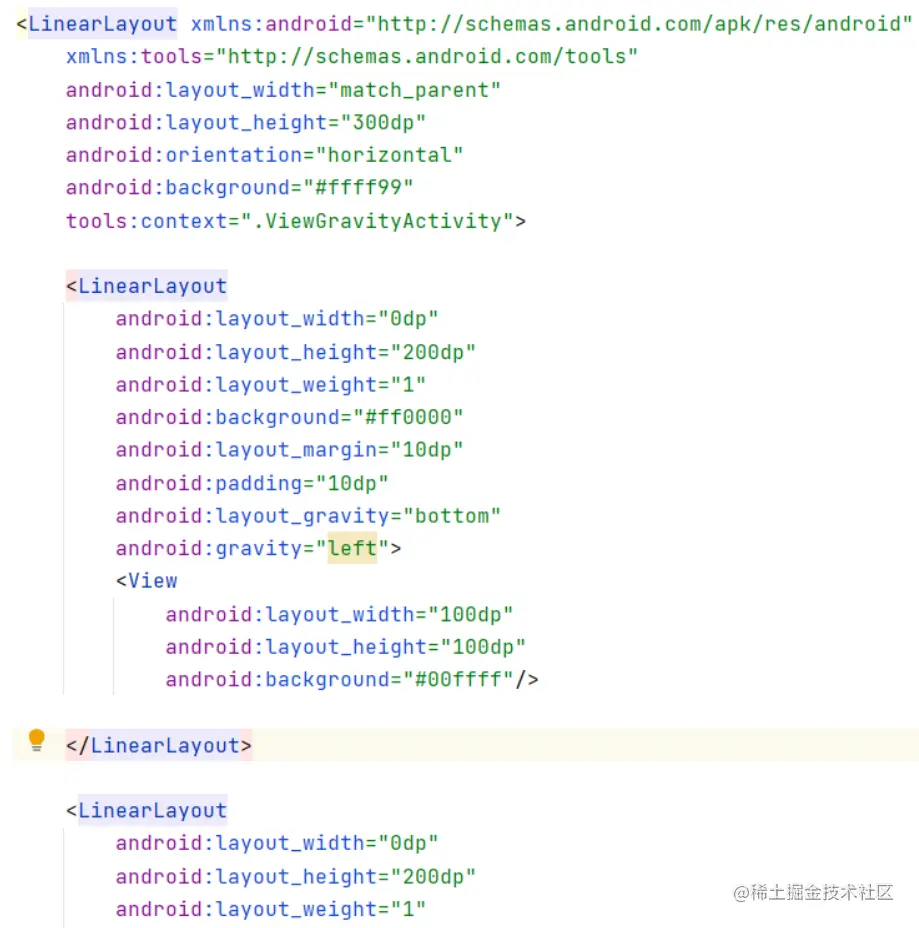Screen dimensions: 919x928
Task: Click the layout_height="100dp" attribute
Action: (x=346, y=647)
